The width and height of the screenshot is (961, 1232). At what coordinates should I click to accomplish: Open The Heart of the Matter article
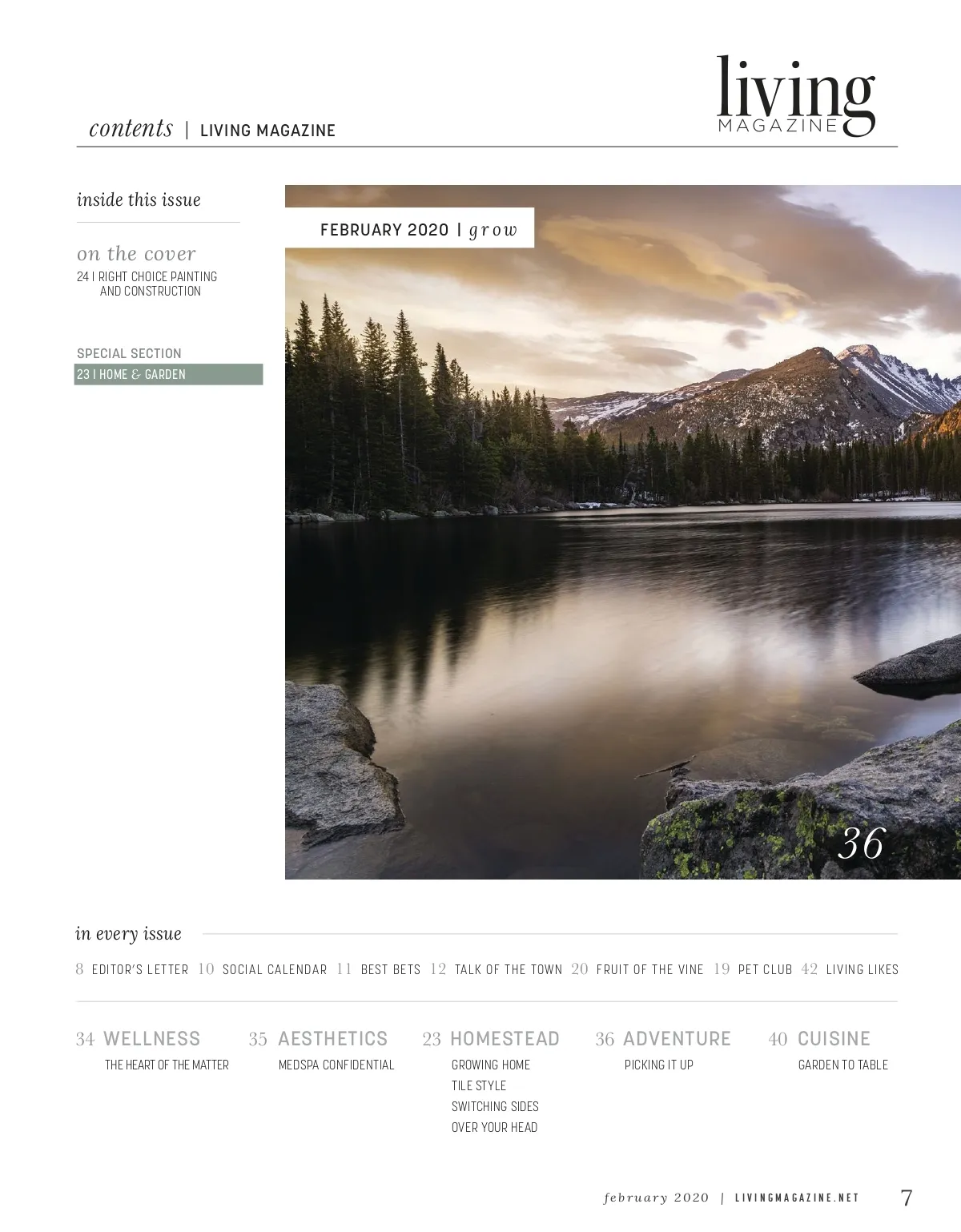tap(167, 1065)
